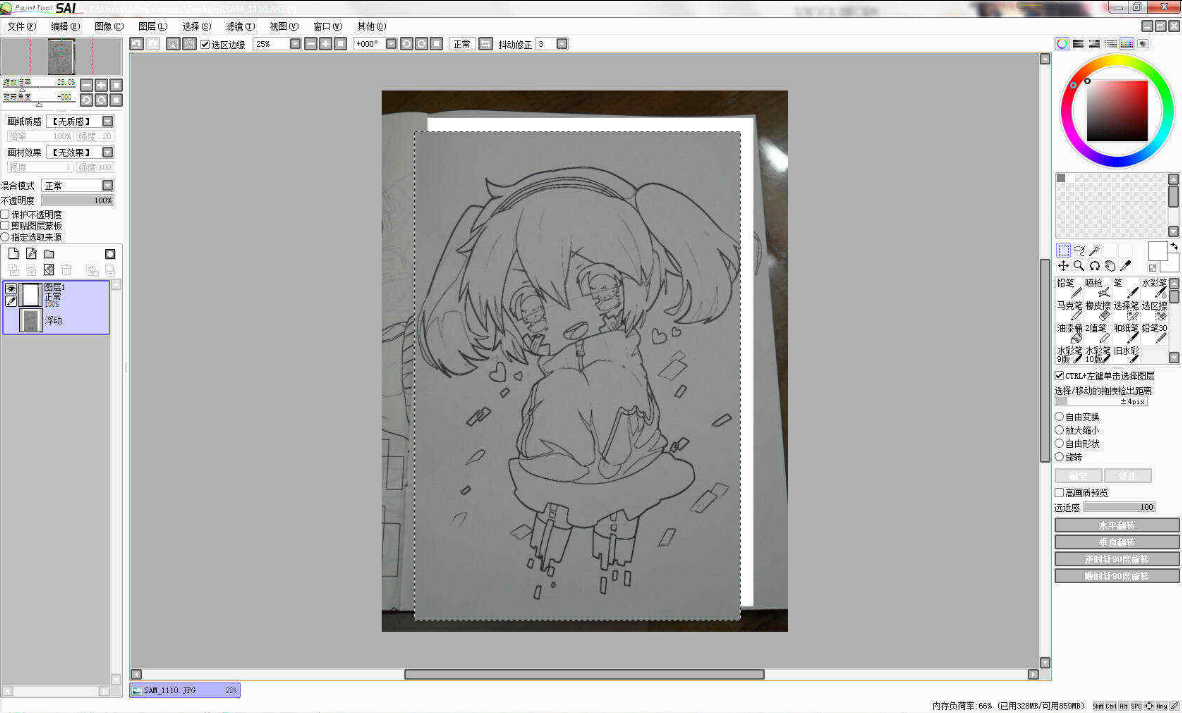This screenshot has width=1182, height=713.
Task: Select 旋转 rotate option
Action: tap(1059, 457)
